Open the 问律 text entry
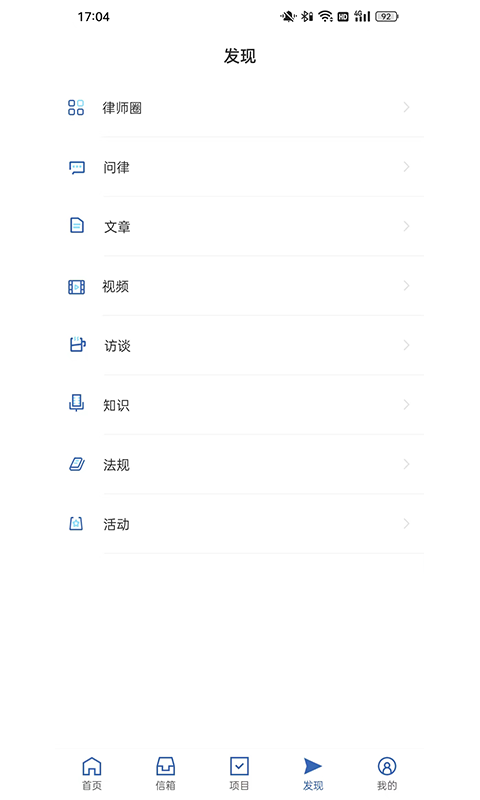Viewport: 480px width, 800px height. [x=116, y=167]
